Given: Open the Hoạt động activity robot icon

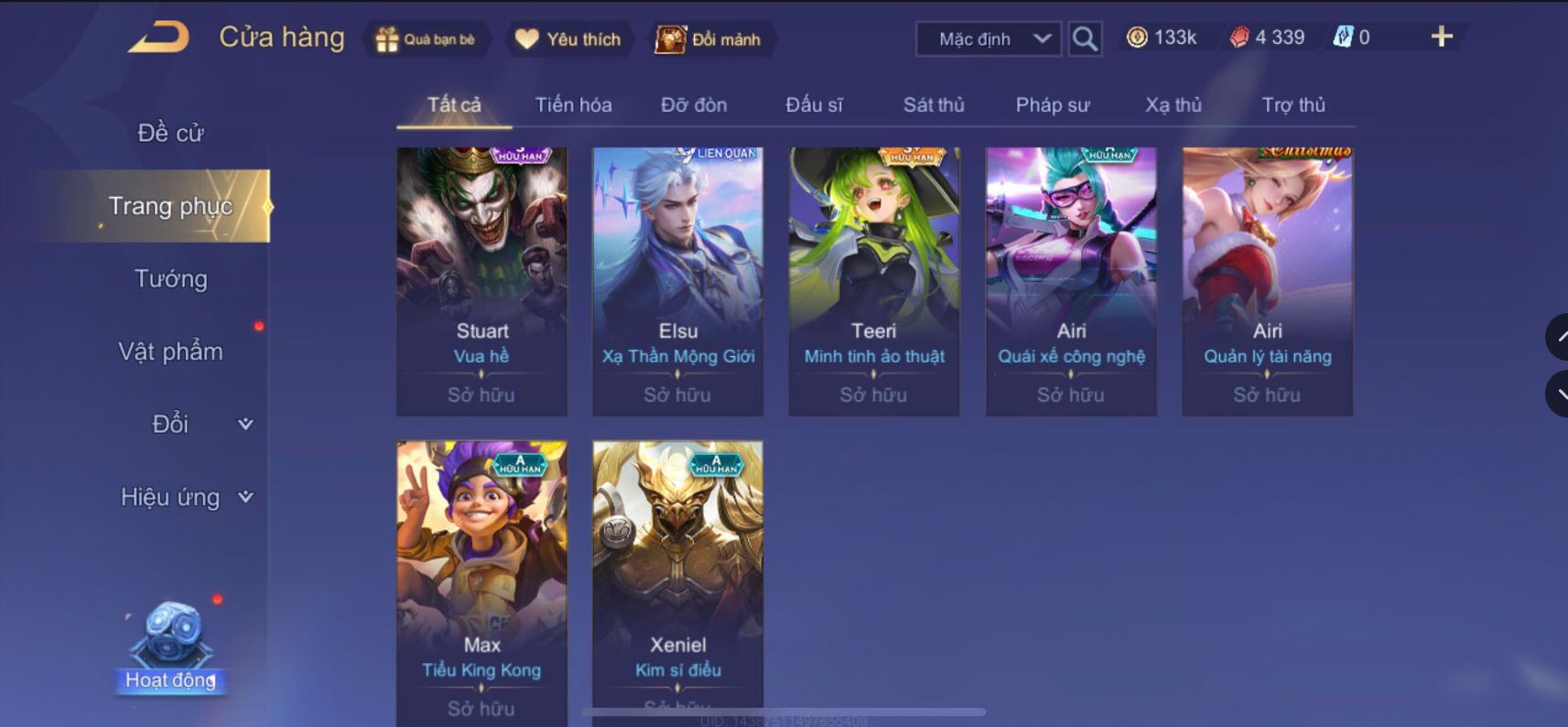Looking at the screenshot, I should [171, 635].
